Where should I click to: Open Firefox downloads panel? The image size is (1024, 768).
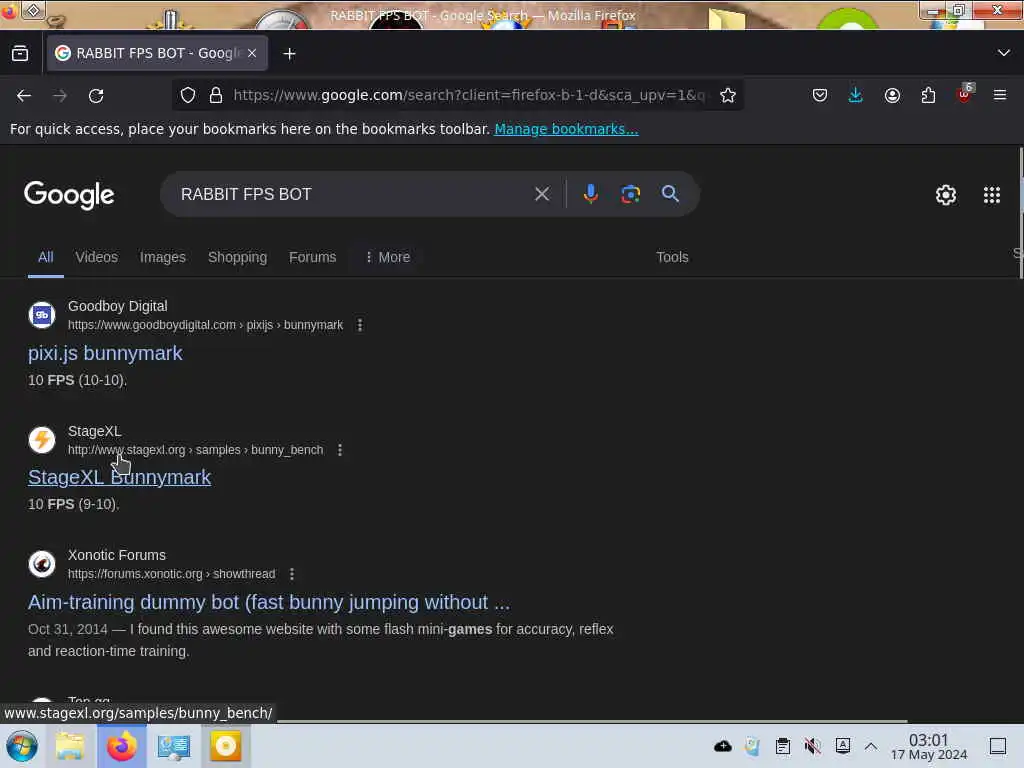856,95
